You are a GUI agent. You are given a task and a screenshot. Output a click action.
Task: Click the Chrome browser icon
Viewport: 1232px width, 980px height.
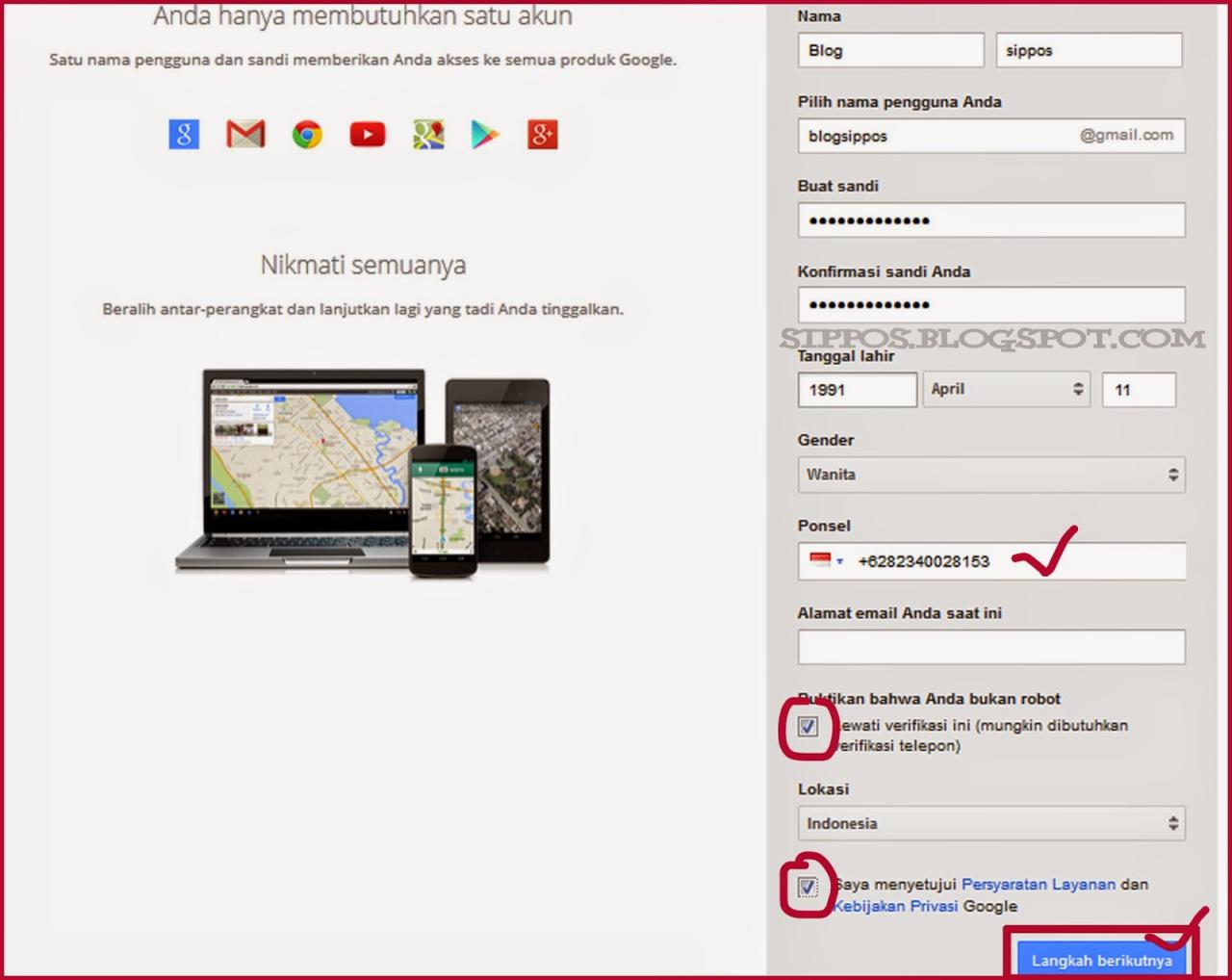click(x=307, y=134)
